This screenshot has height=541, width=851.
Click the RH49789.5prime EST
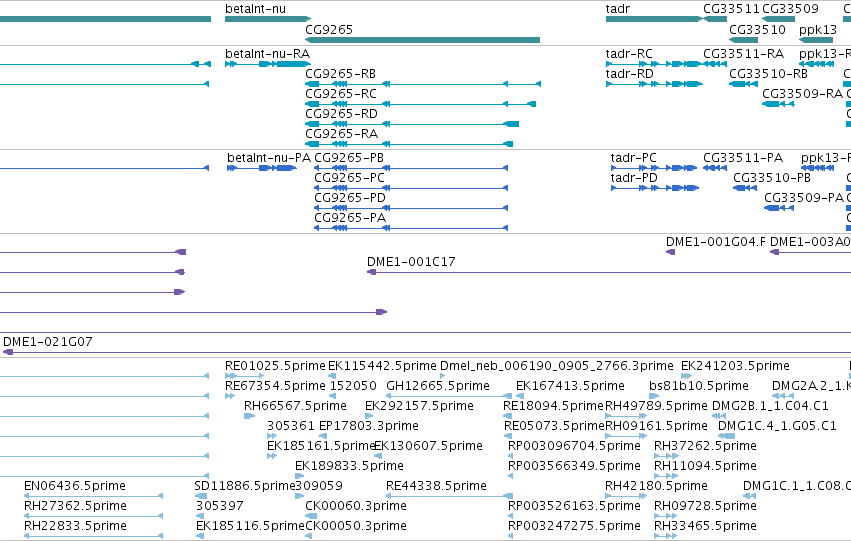tap(626, 416)
